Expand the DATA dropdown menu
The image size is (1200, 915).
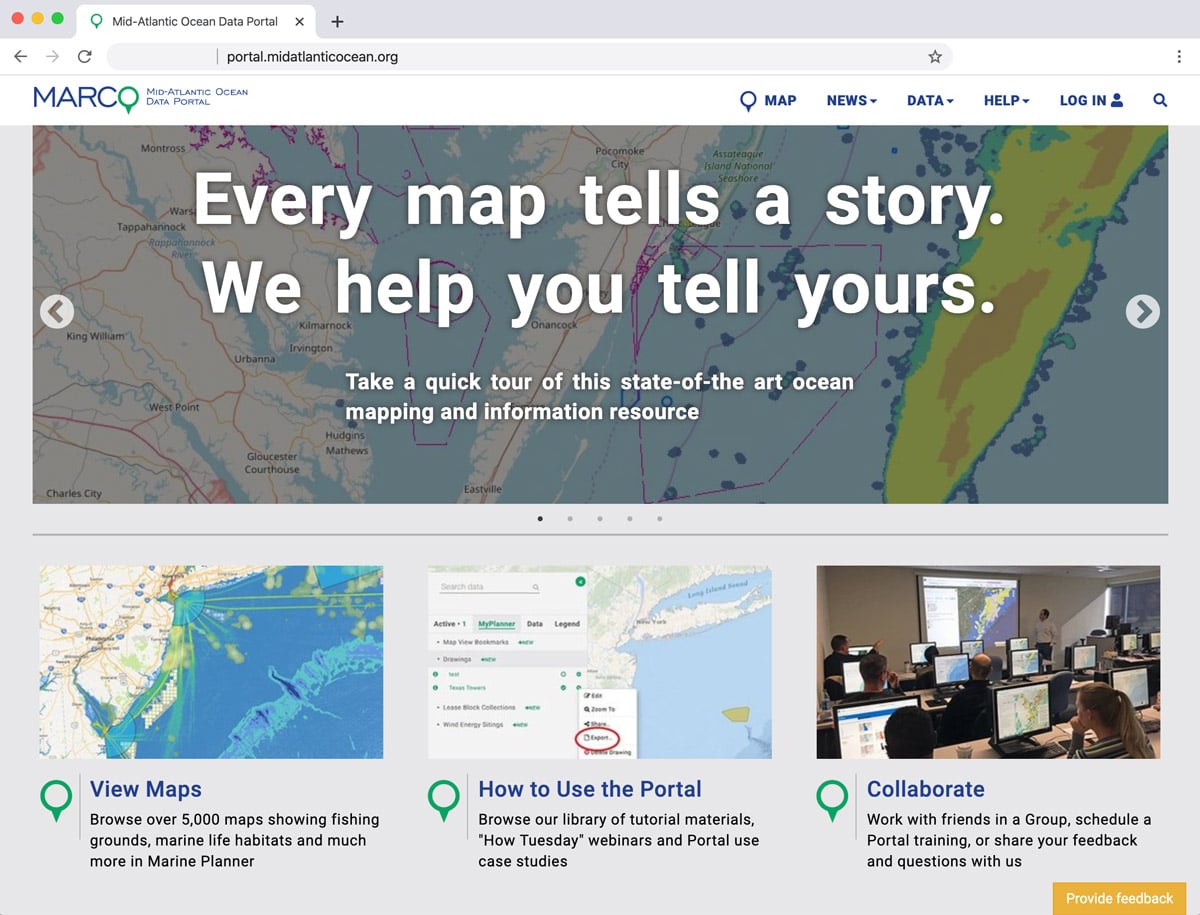coord(930,100)
